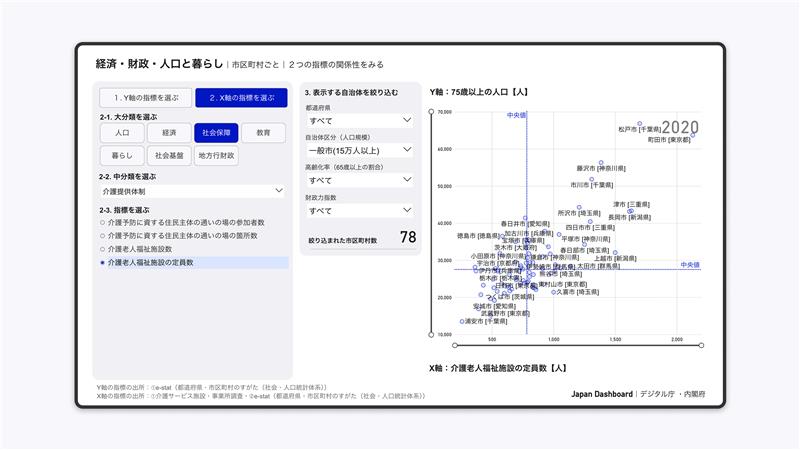Open the 財政力指数 dropdown showing すべて
Image resolution: width=800 pixels, height=450 pixels.
click(x=360, y=211)
